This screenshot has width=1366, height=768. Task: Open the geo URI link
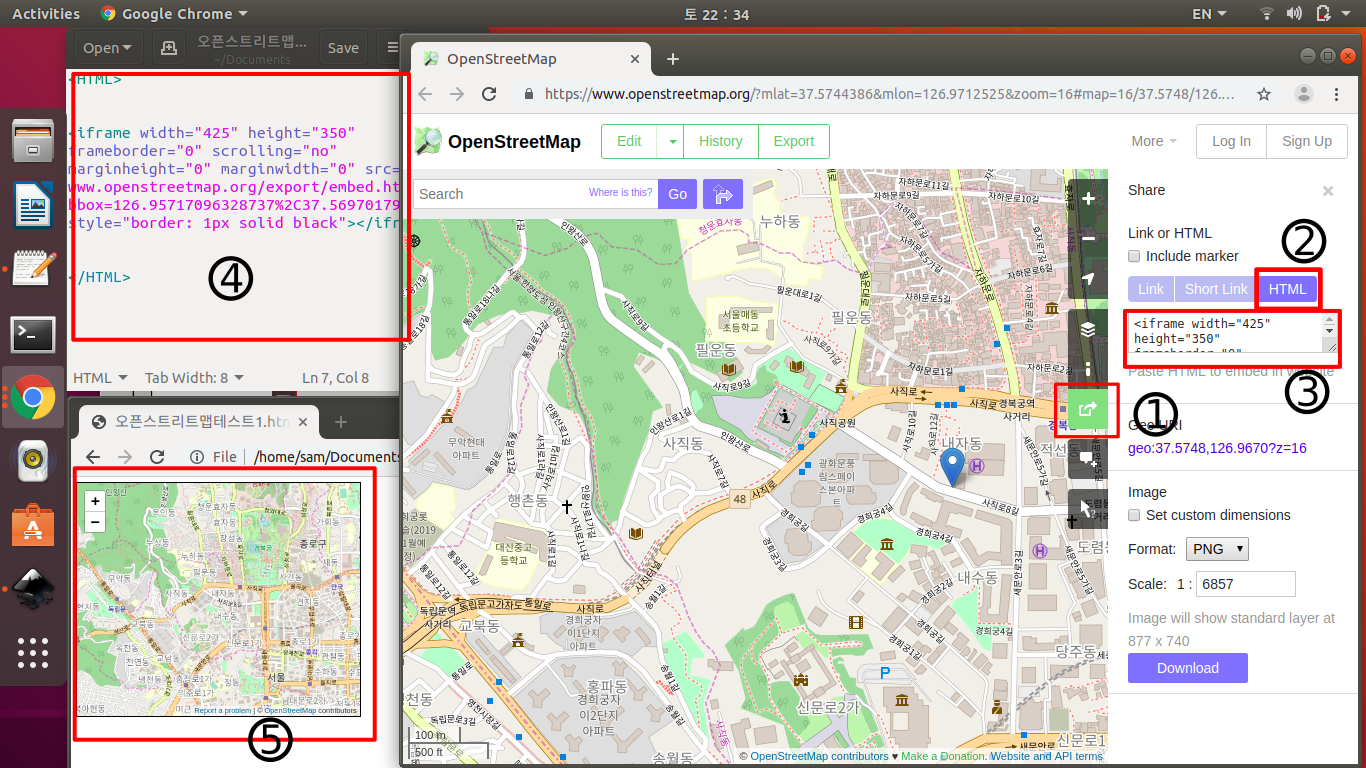[1217, 448]
